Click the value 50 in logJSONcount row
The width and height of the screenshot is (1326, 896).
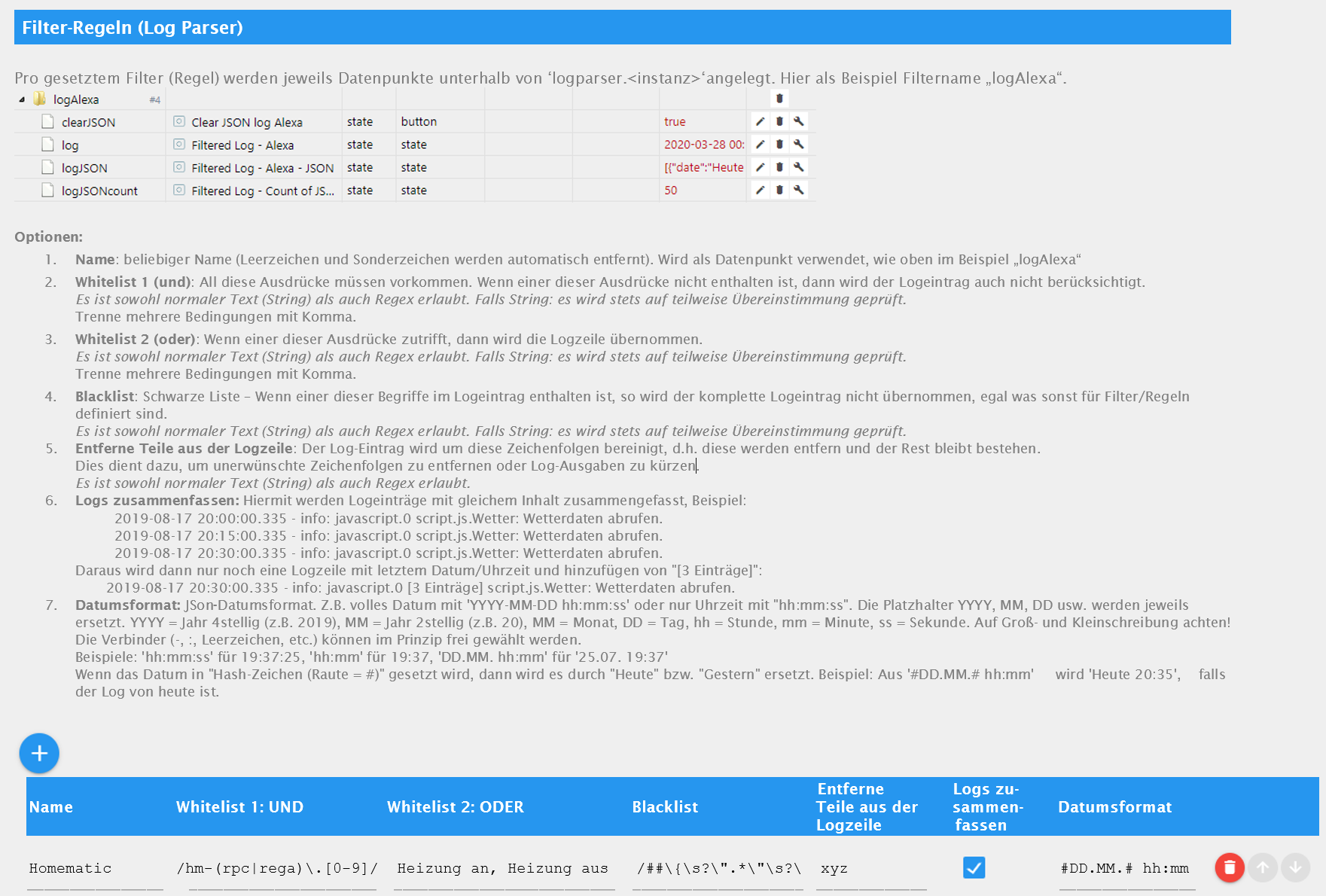[670, 190]
